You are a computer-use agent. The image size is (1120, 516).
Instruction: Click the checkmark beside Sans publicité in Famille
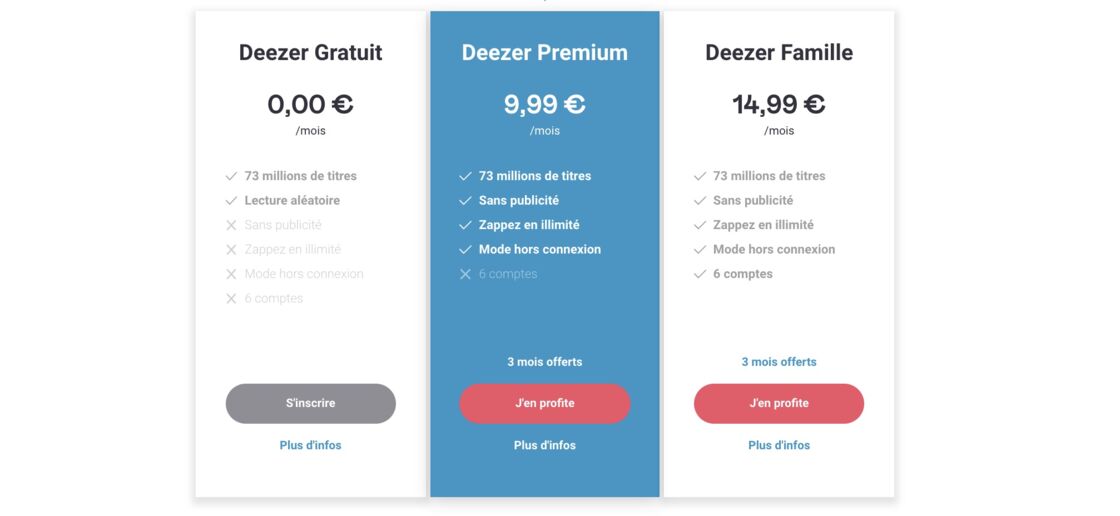pyautogui.click(x=700, y=201)
